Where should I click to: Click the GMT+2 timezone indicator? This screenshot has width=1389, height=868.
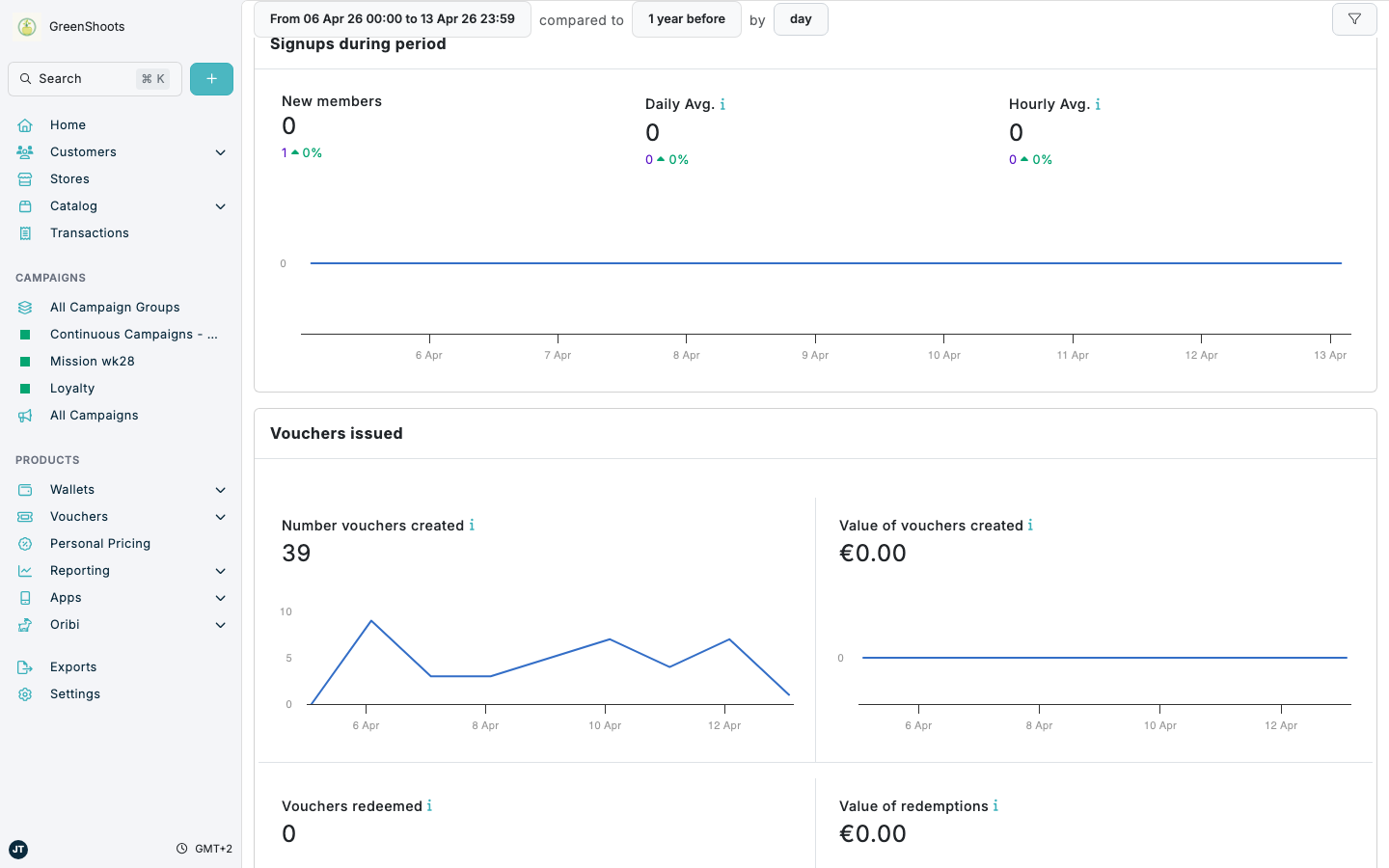coord(204,849)
